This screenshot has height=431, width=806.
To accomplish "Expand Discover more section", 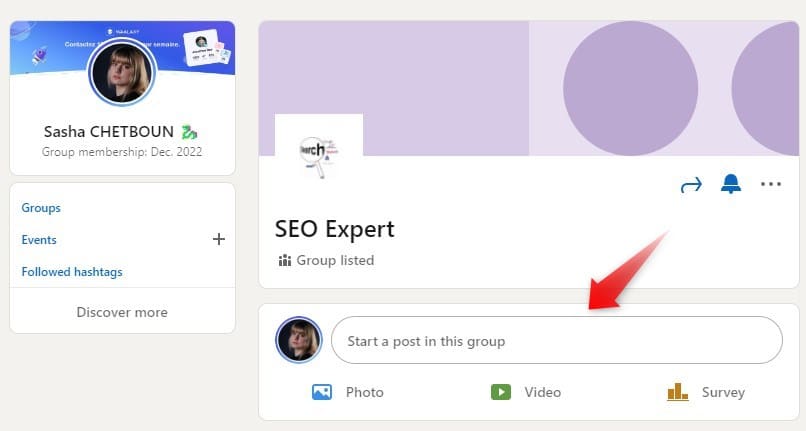I will 122,312.
